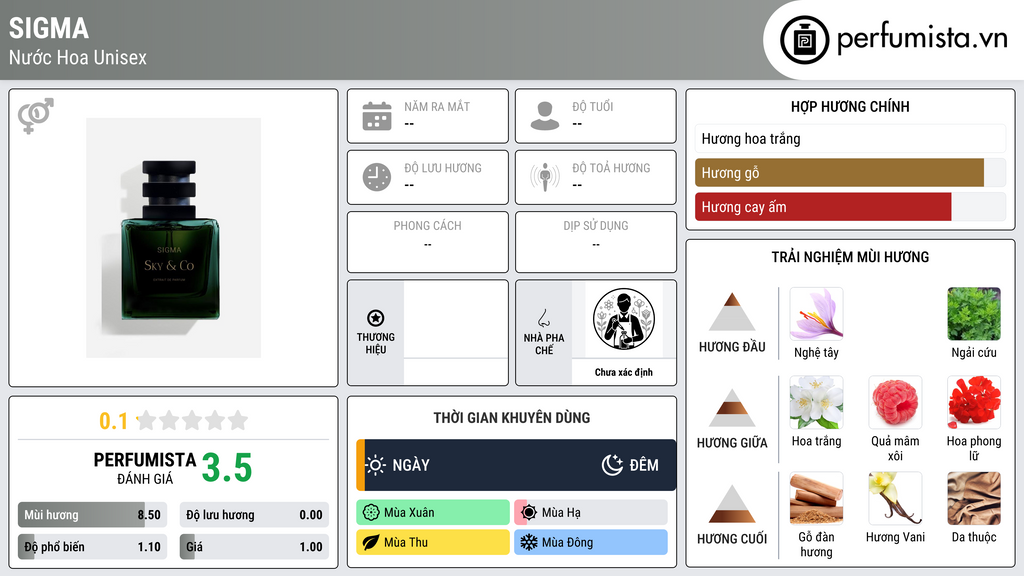Viewport: 1024px width, 576px height.
Task: Click the Độ phổ biến 1.10 rating bar
Action: 93,547
